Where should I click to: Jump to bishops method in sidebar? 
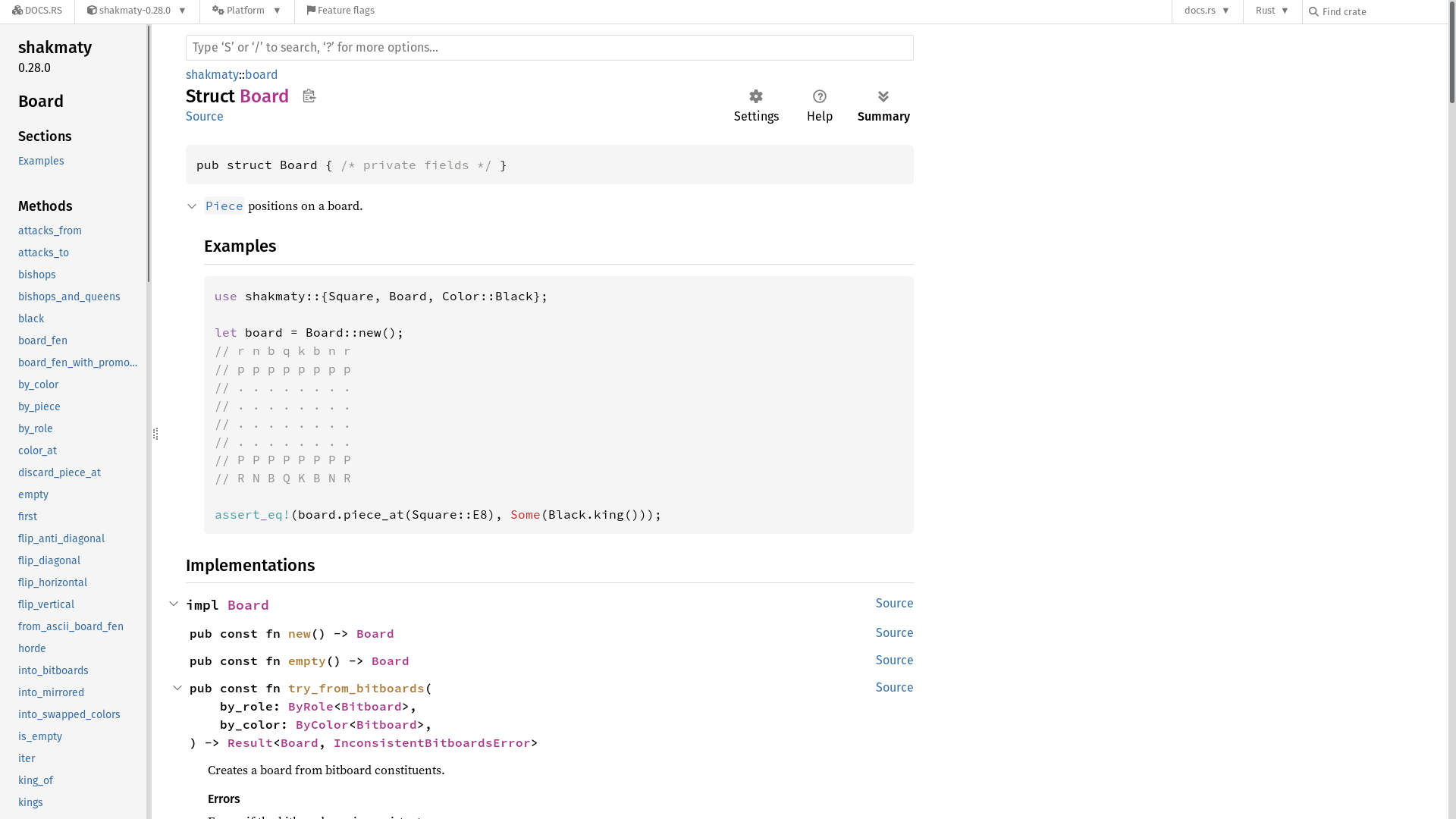point(37,275)
